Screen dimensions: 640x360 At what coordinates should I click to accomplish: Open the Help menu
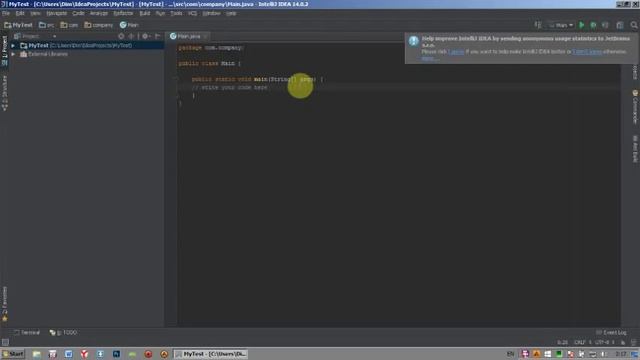231,13
